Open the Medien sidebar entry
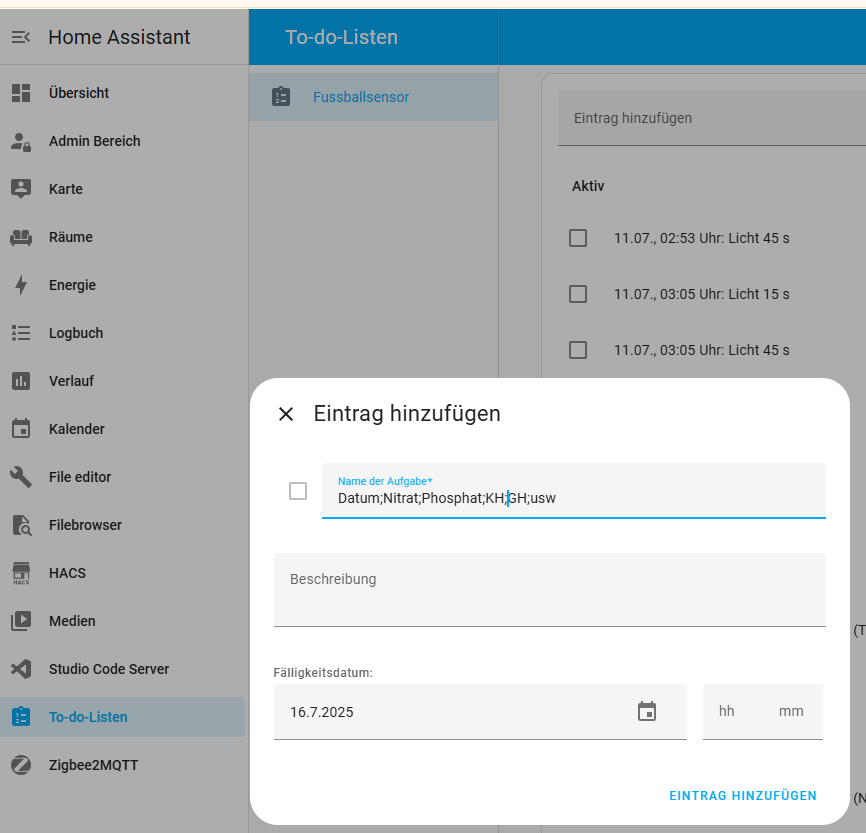This screenshot has width=866, height=833. [x=72, y=621]
